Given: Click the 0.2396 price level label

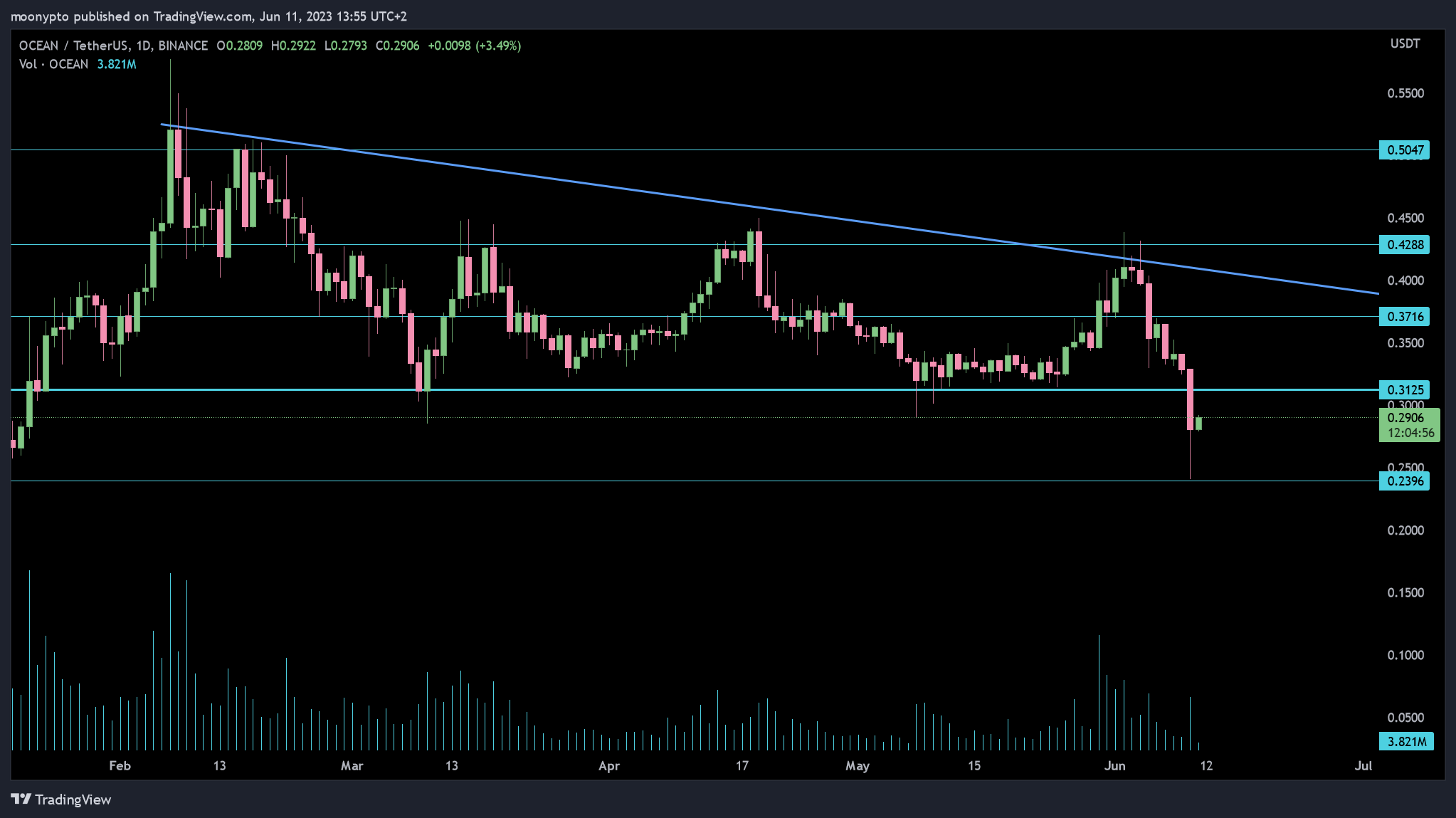Looking at the screenshot, I should click(x=1404, y=481).
